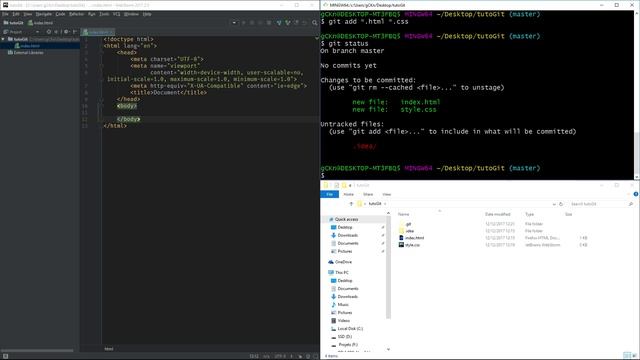Open the File menu in WebStorm

[x=5, y=14]
